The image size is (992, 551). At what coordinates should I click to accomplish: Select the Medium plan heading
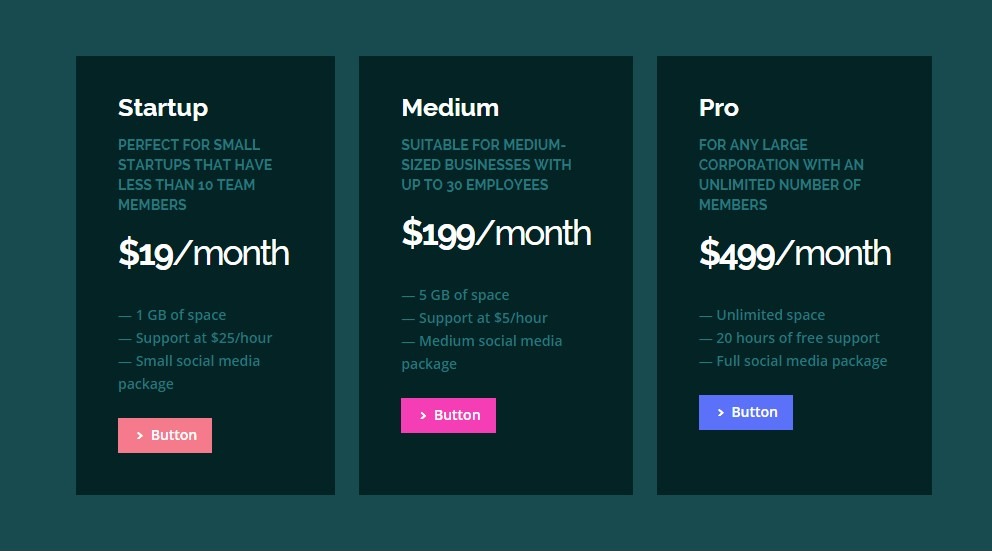[x=450, y=108]
